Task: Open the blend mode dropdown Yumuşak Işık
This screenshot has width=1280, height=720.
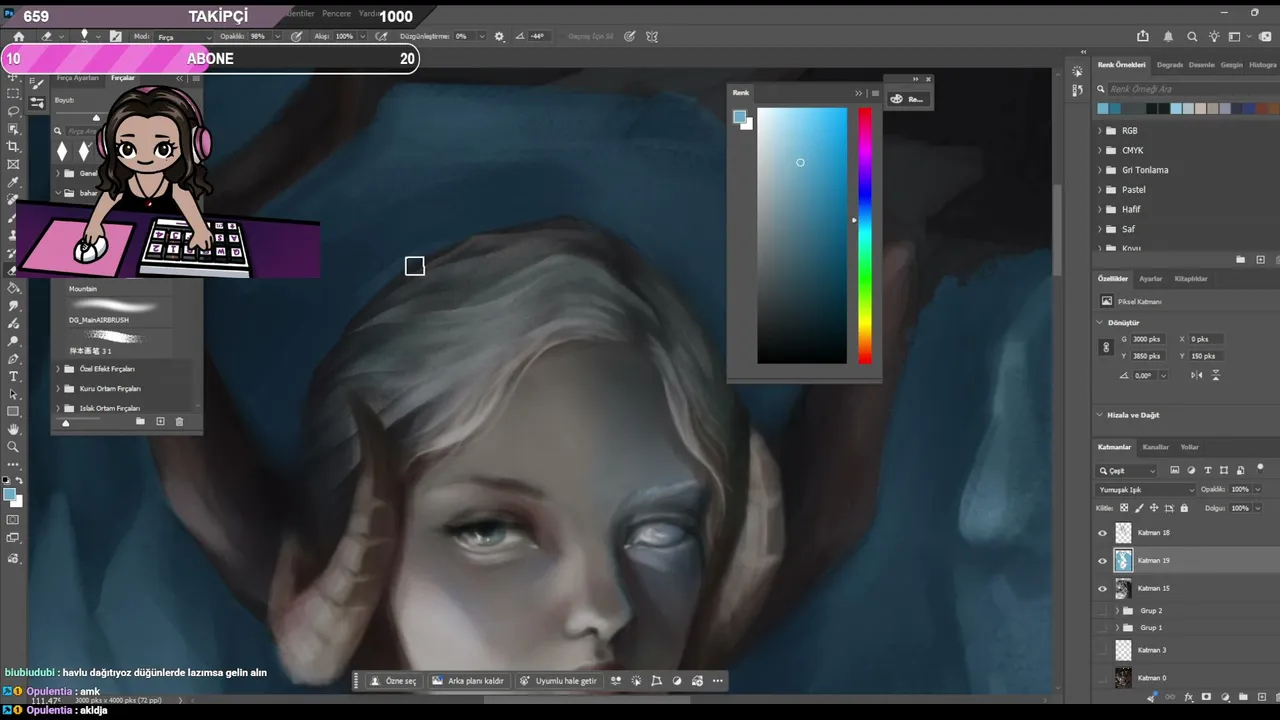Action: pyautogui.click(x=1146, y=490)
